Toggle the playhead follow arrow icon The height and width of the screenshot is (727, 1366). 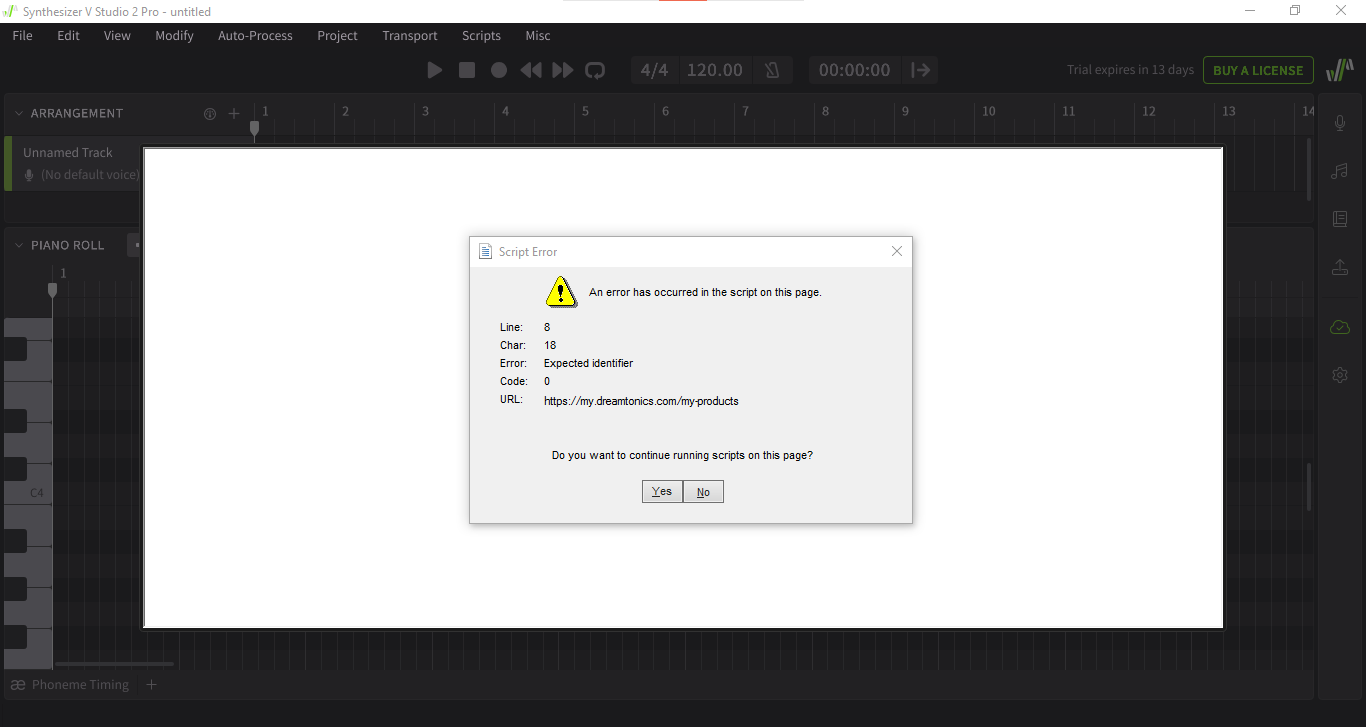point(921,70)
